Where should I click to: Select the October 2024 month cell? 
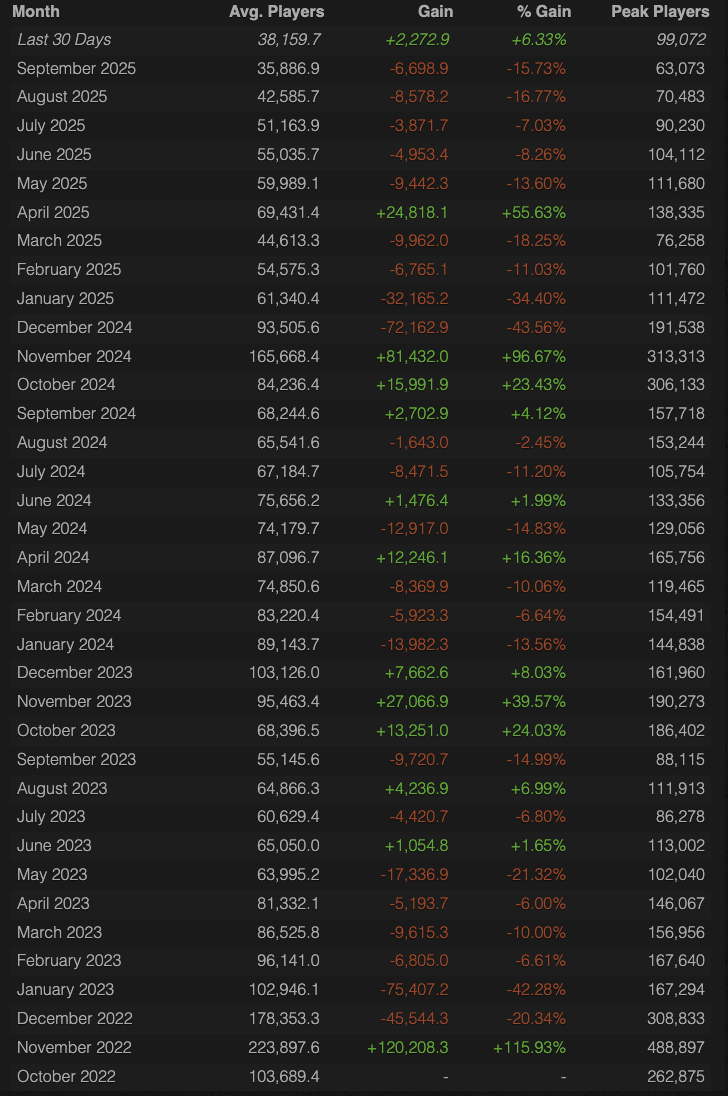pyautogui.click(x=66, y=384)
